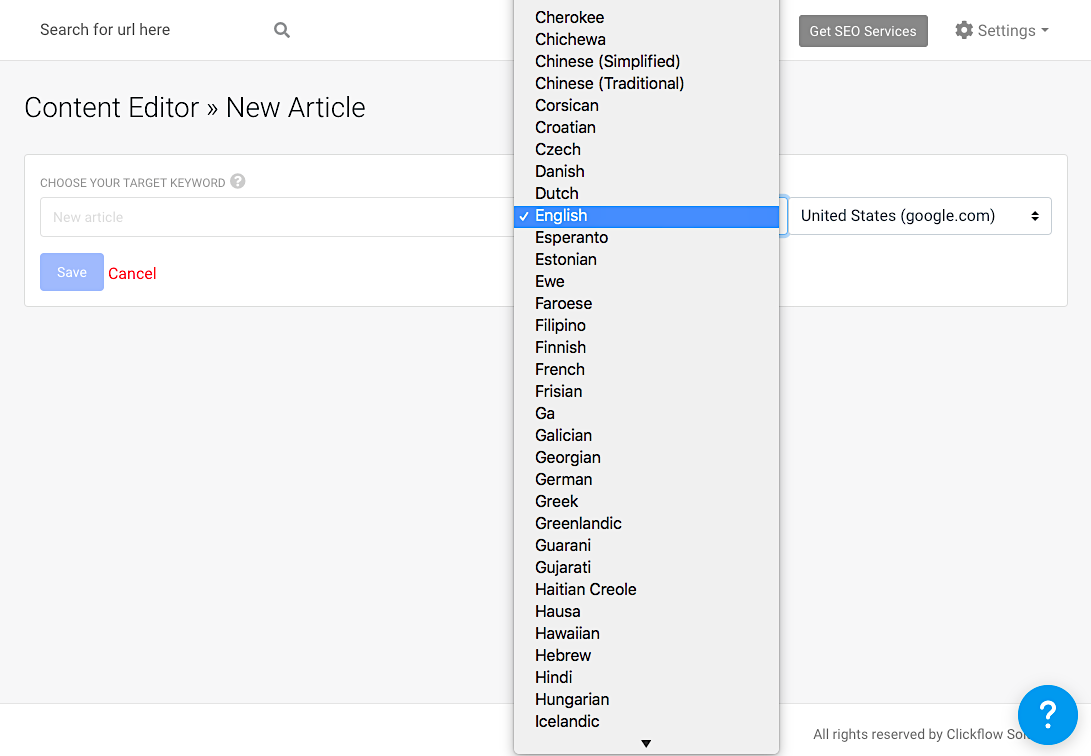Choose Guarani in the list

pyautogui.click(x=646, y=546)
